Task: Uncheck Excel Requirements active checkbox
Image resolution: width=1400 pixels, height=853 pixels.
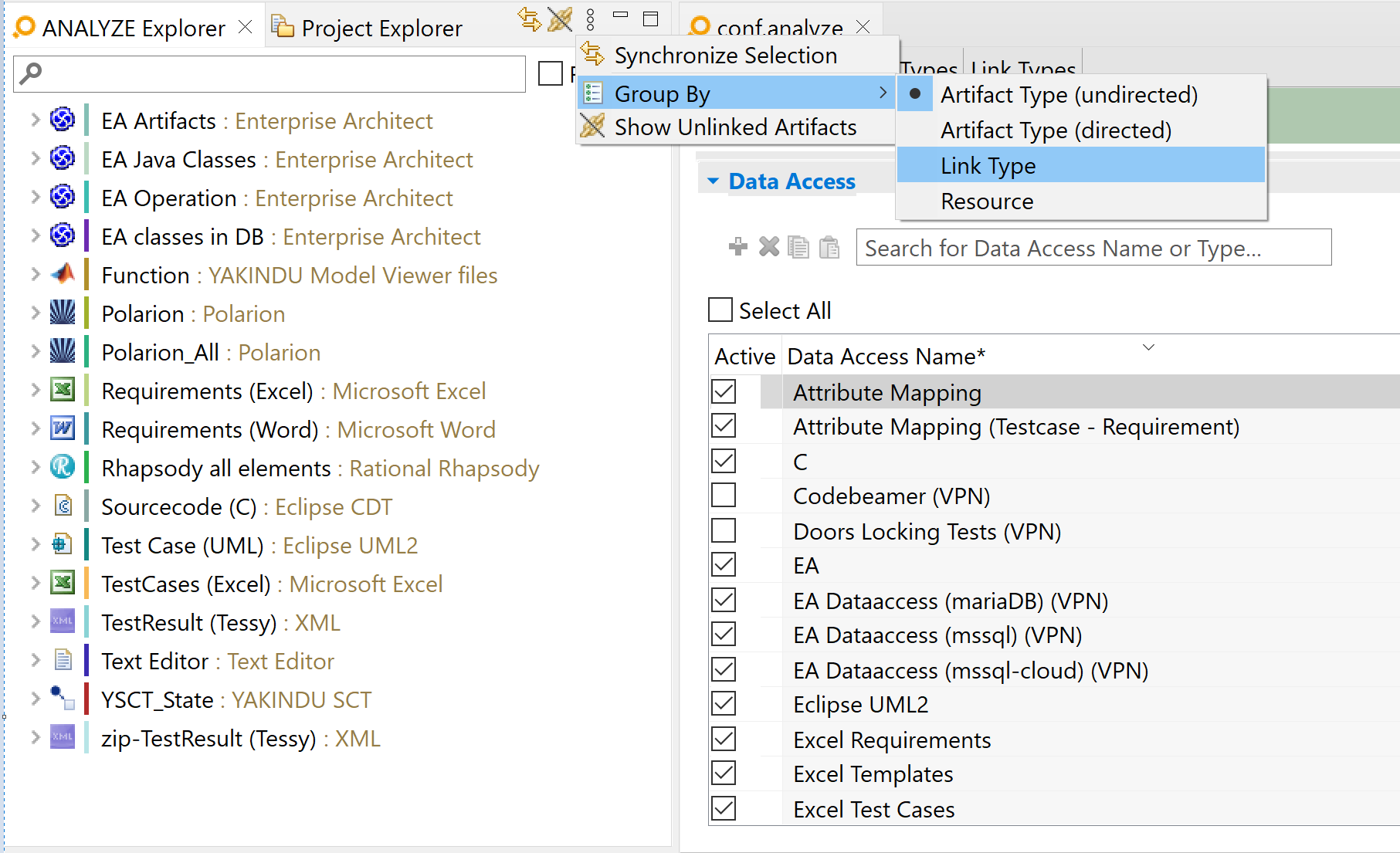Action: tap(724, 739)
